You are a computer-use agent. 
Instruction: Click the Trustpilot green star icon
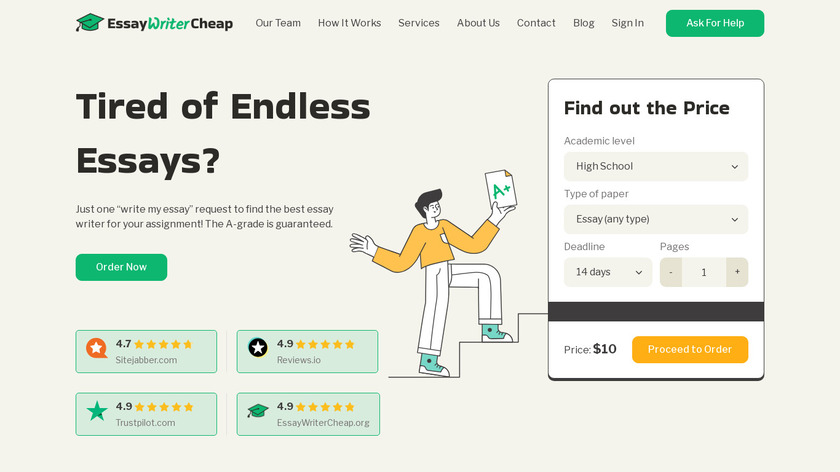point(96,411)
